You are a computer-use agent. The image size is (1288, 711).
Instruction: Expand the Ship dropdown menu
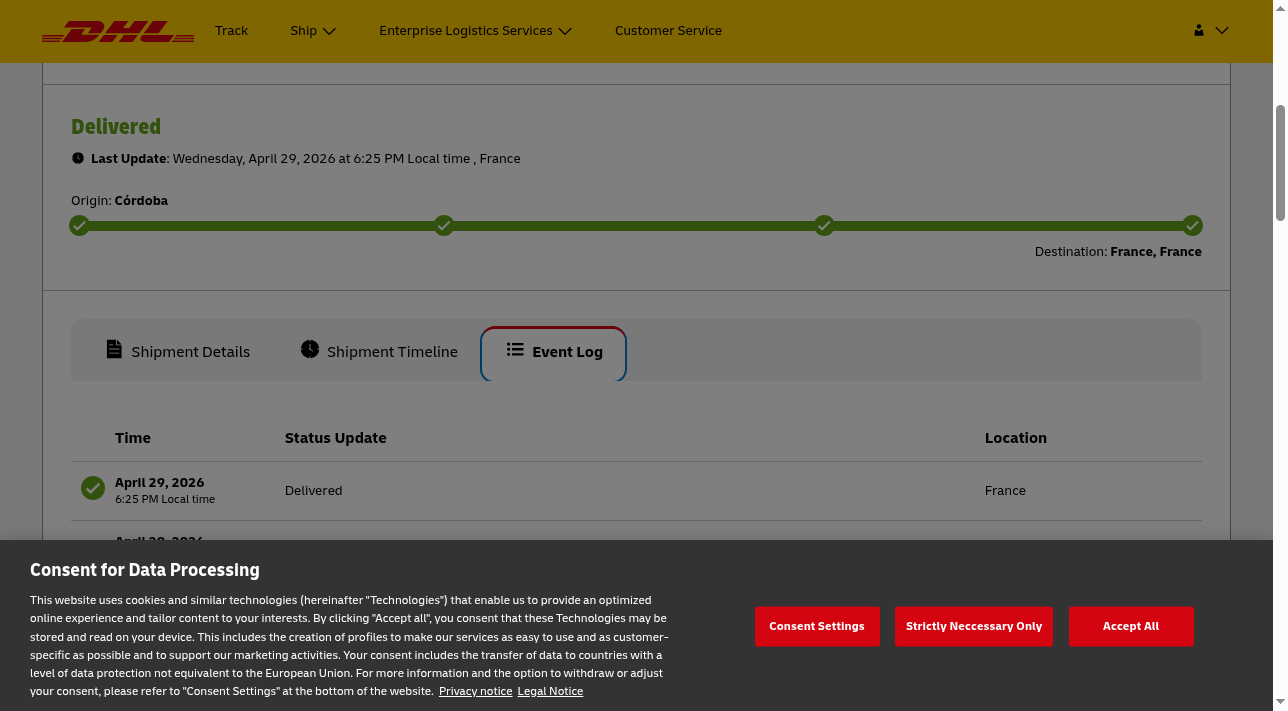313,30
